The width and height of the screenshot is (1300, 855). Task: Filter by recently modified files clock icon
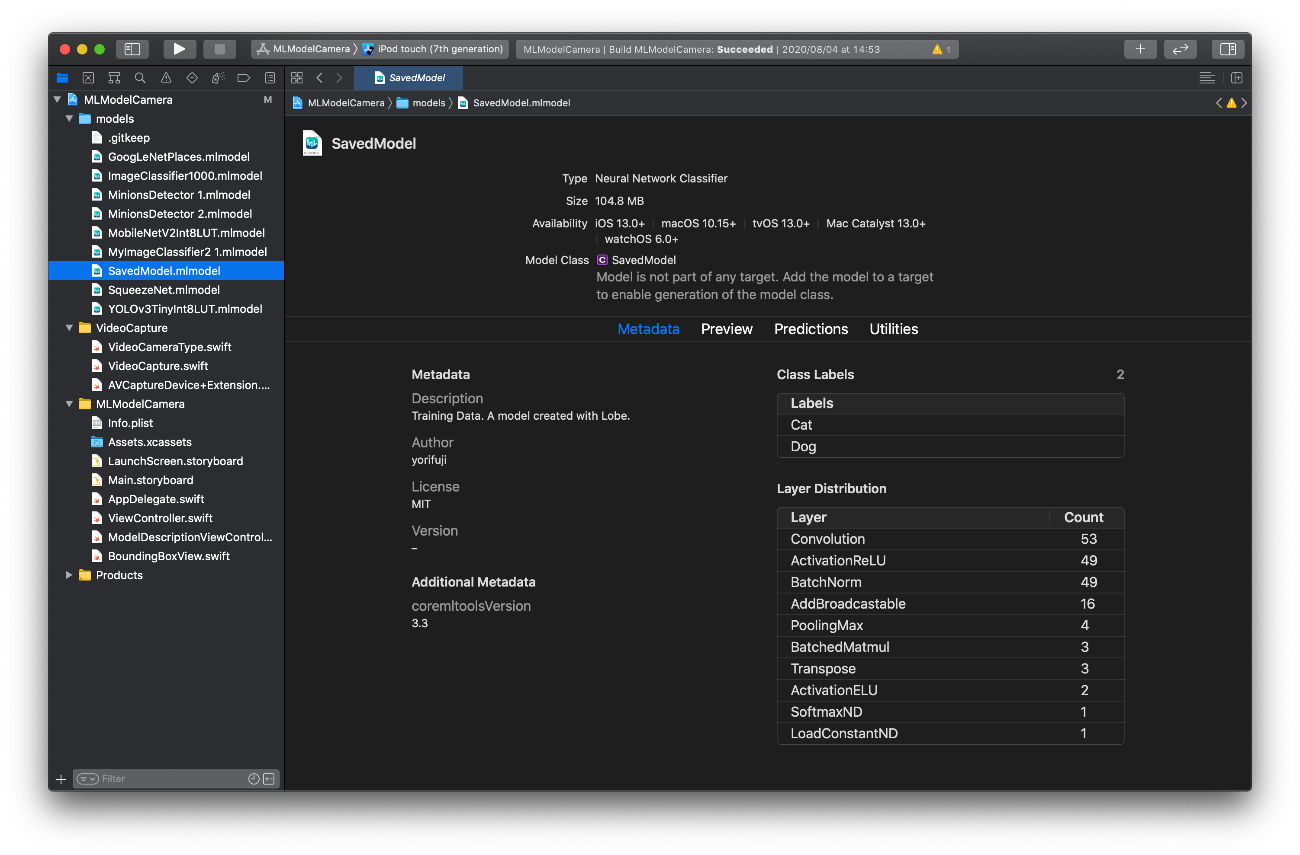[x=254, y=779]
